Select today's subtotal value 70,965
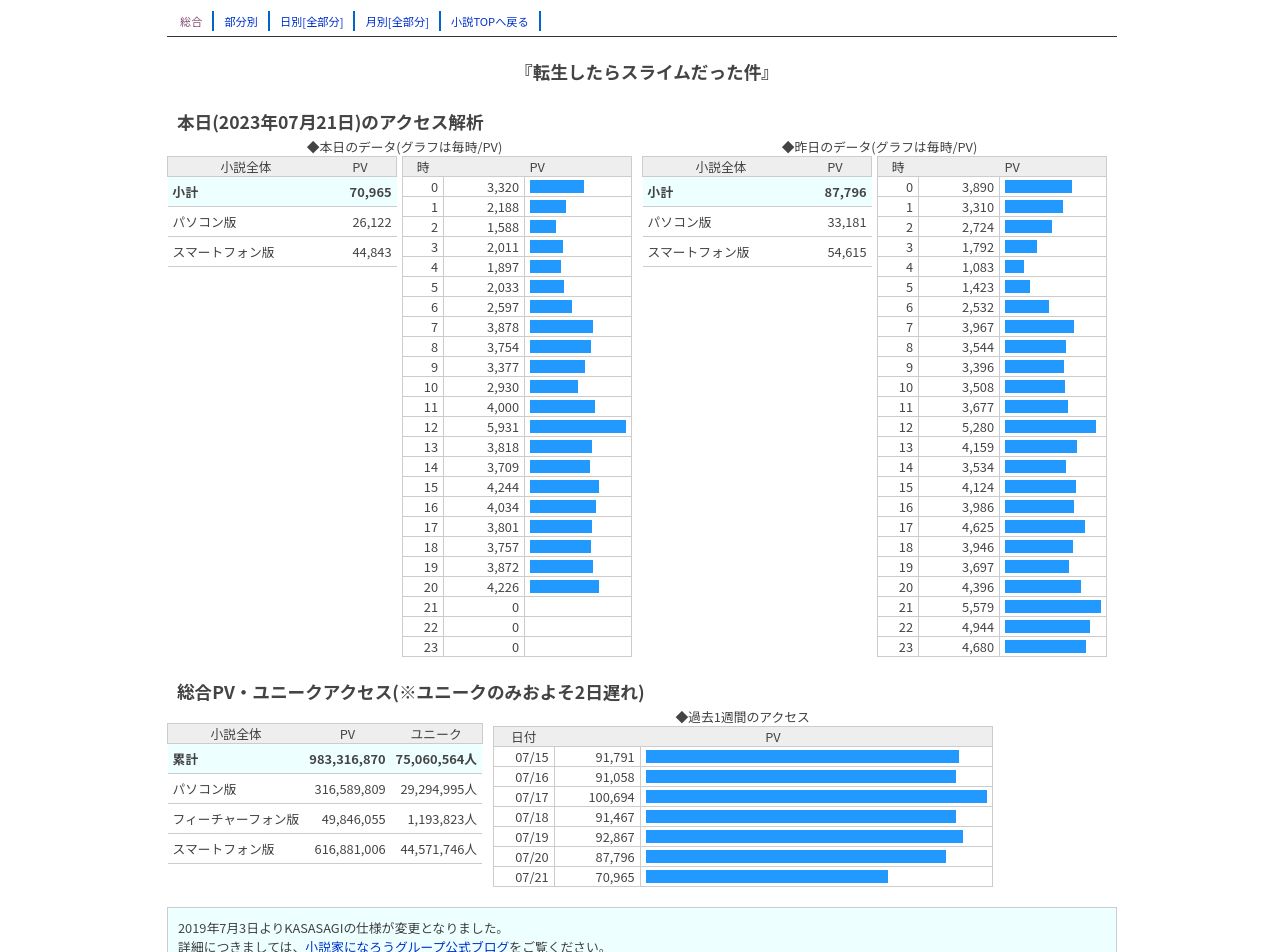The image size is (1284, 952). pyautogui.click(x=370, y=192)
